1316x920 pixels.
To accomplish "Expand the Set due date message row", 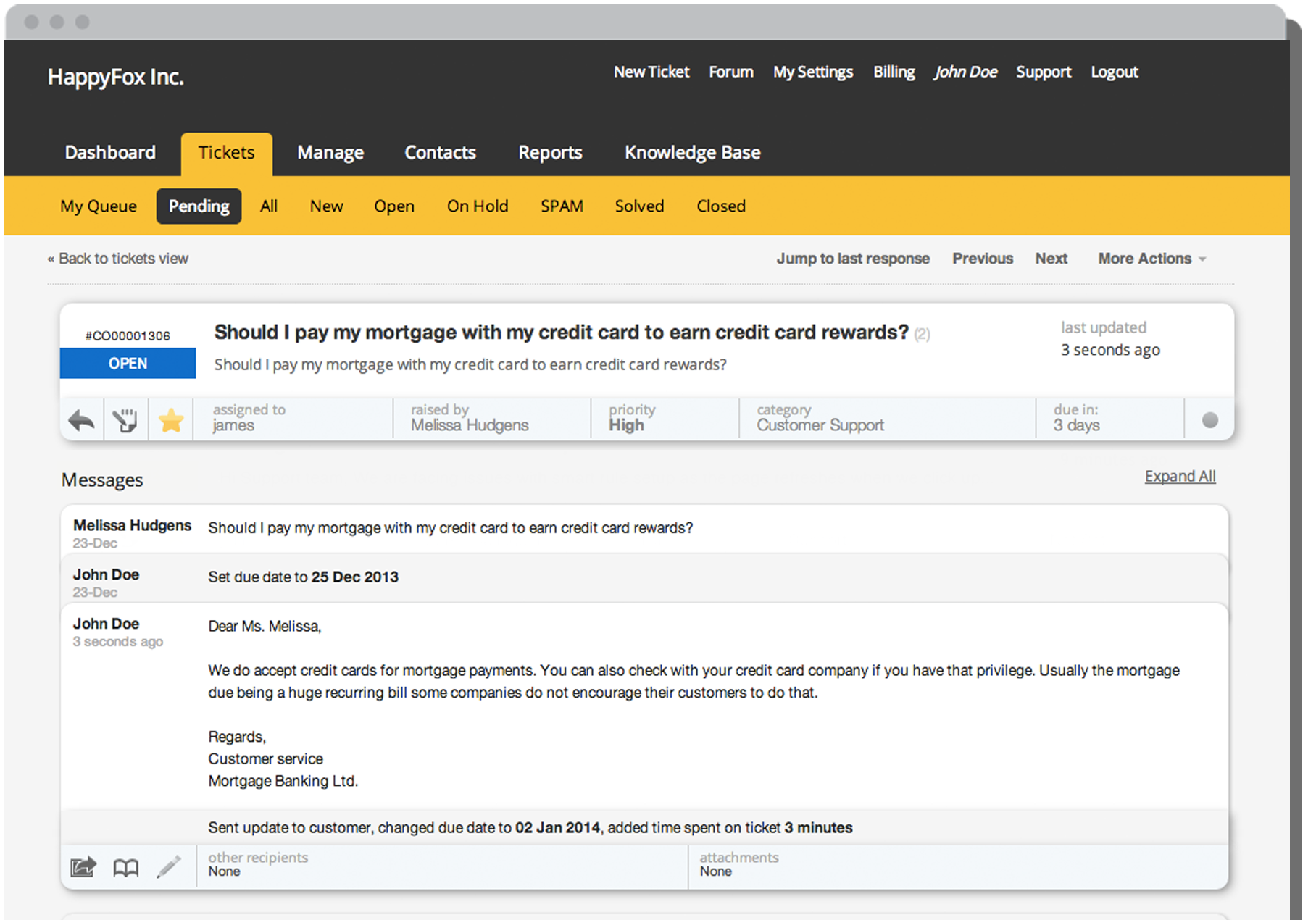I will pos(644,579).
